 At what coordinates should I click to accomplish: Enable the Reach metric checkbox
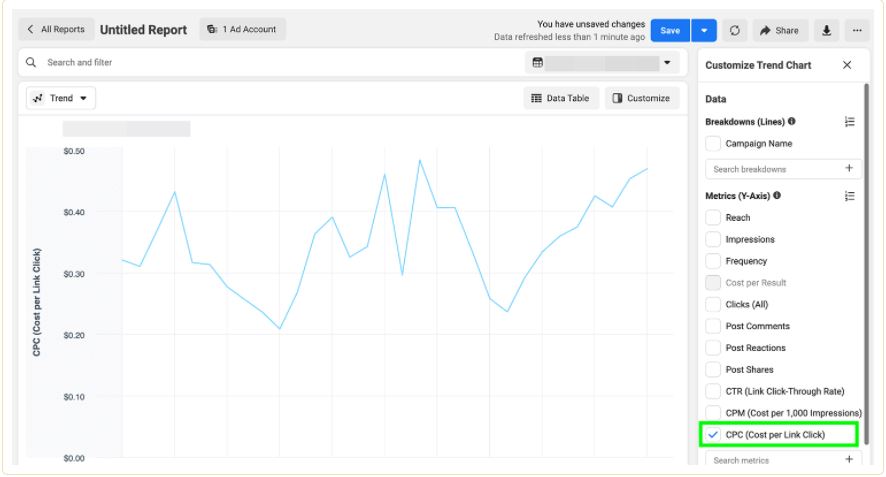pos(713,217)
